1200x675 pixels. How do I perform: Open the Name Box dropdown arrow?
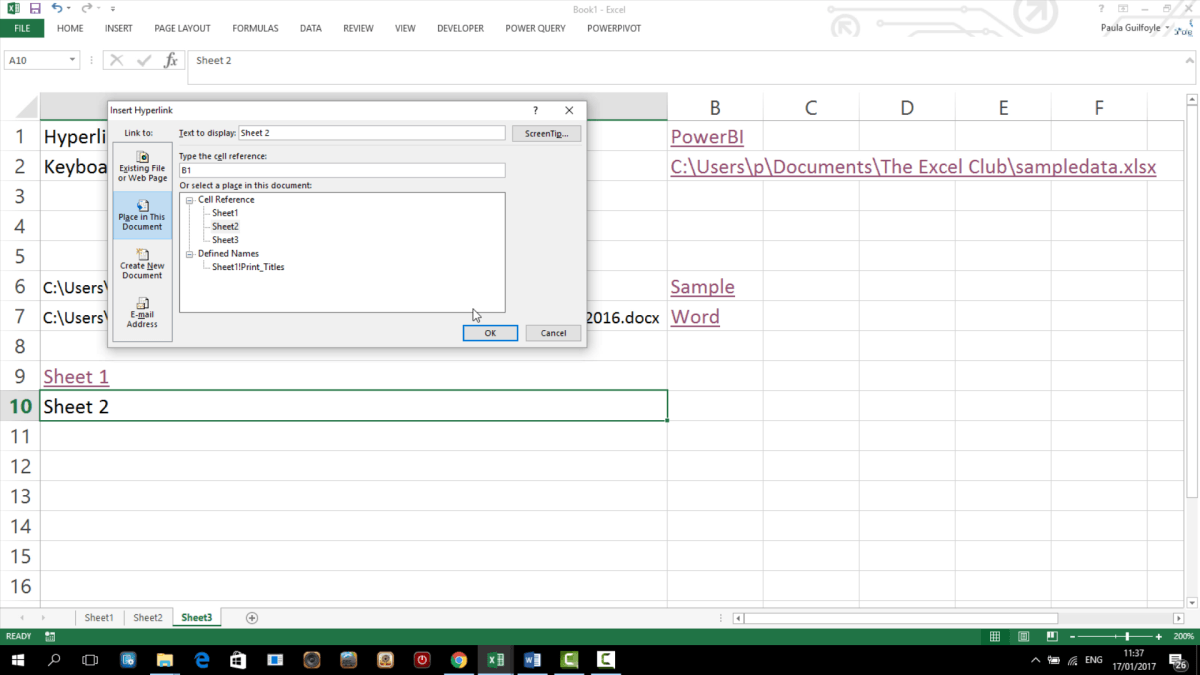72,60
